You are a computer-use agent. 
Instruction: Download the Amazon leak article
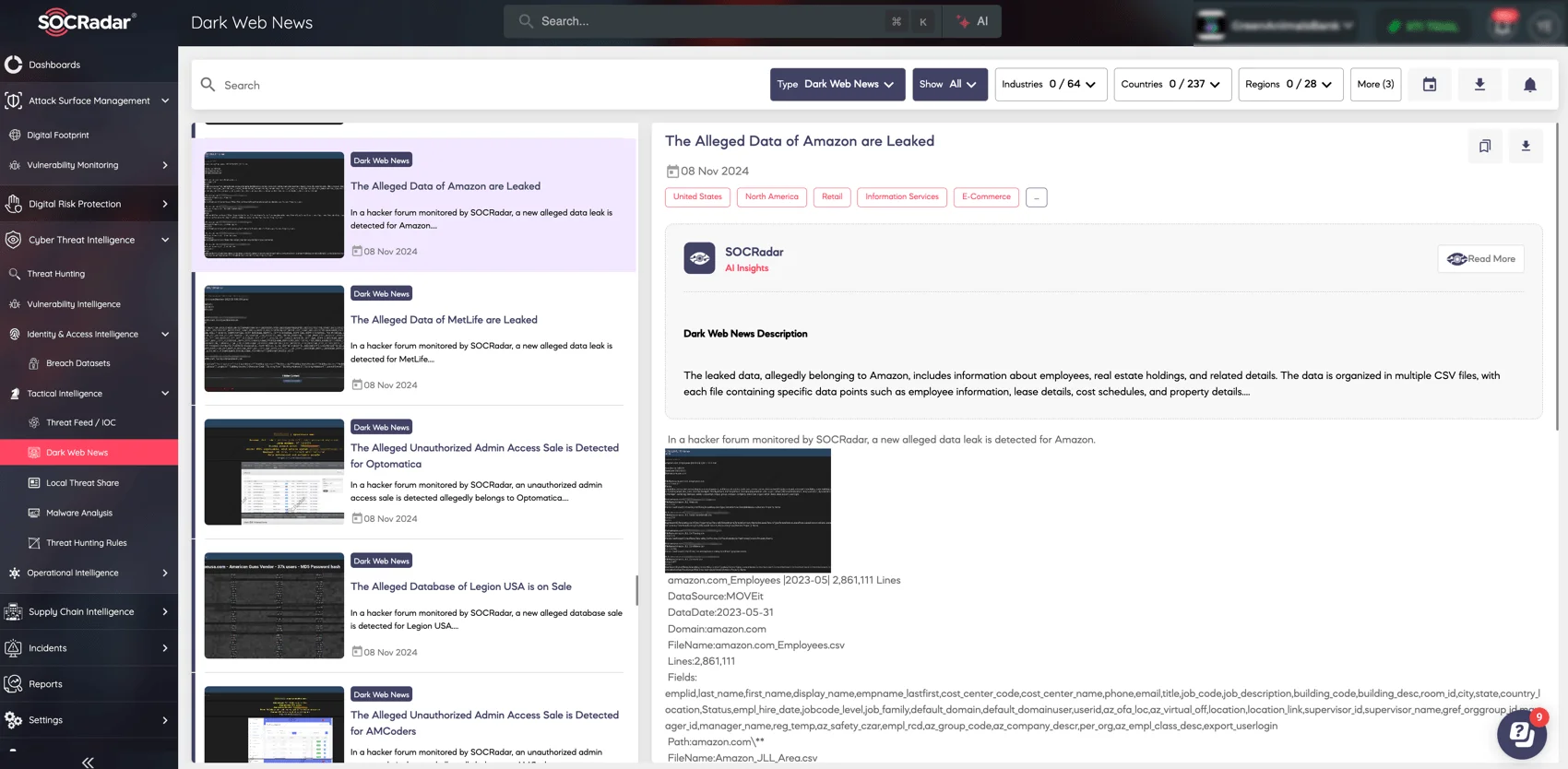point(1526,146)
